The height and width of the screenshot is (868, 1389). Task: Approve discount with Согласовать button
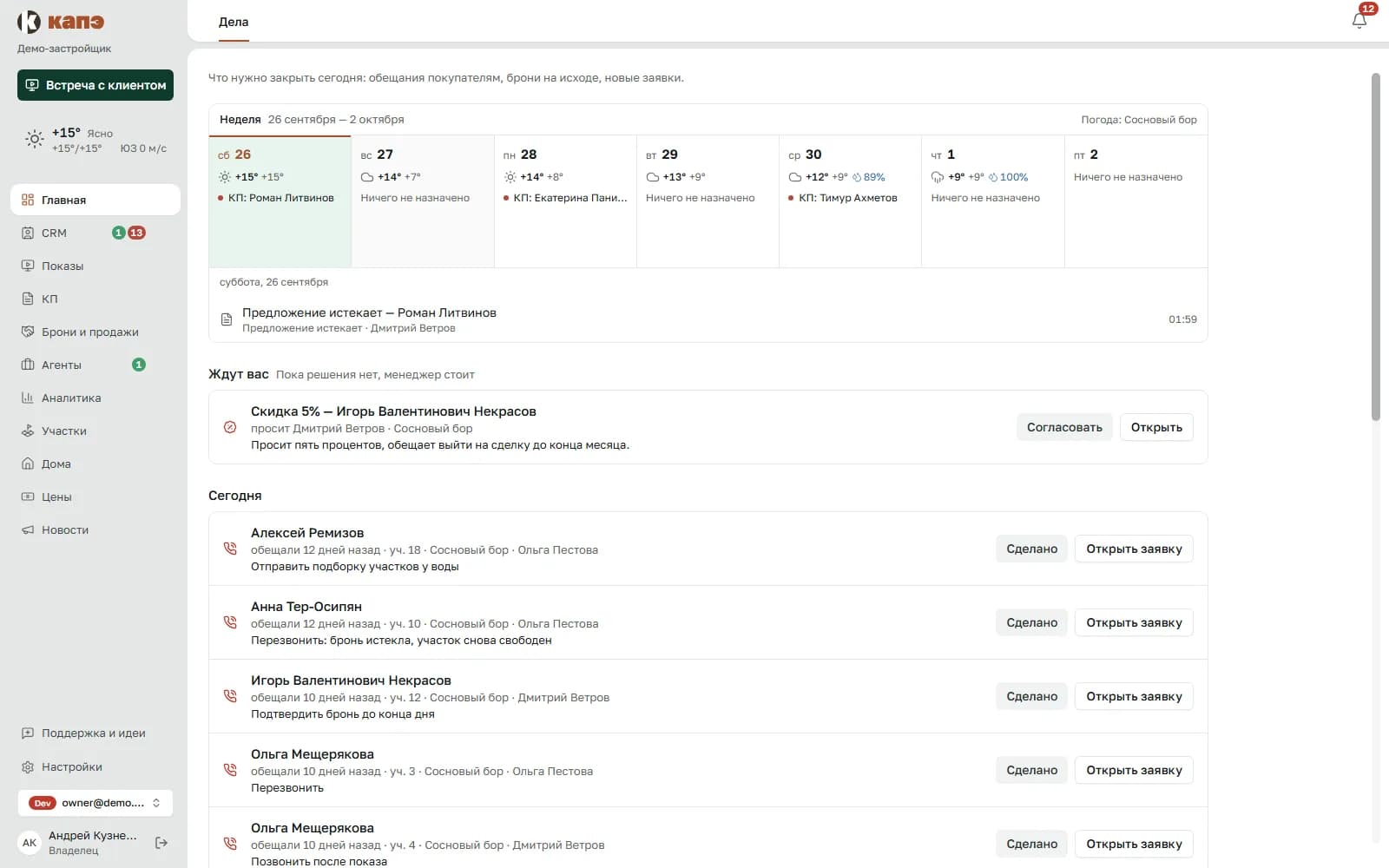pyautogui.click(x=1064, y=427)
